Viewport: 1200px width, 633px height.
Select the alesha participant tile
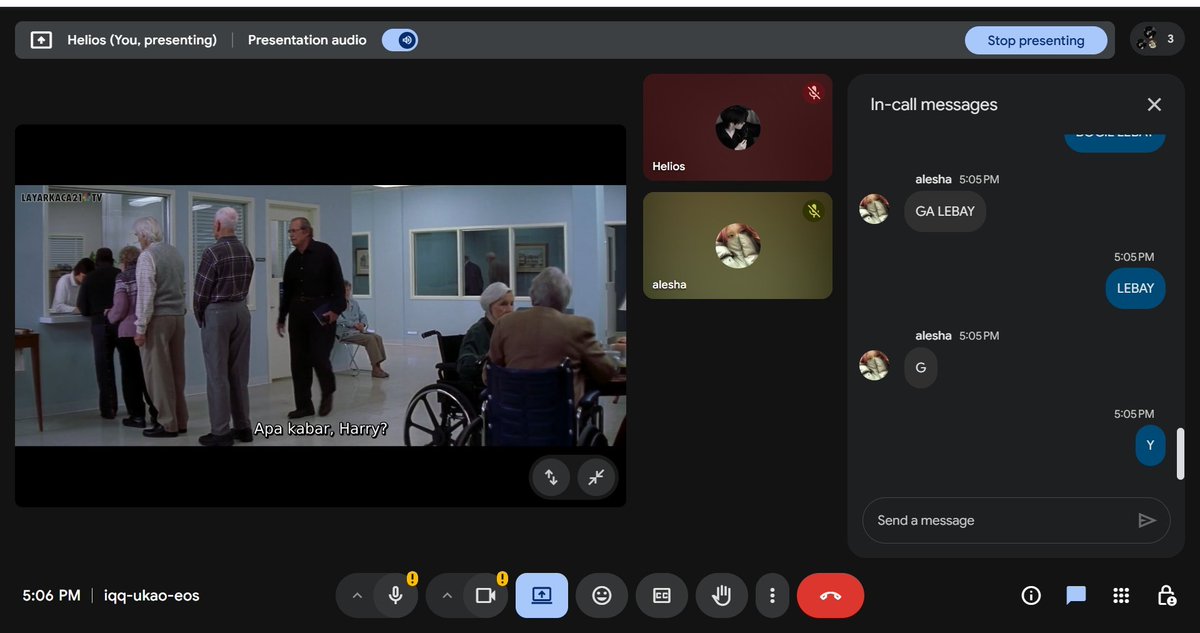click(738, 245)
